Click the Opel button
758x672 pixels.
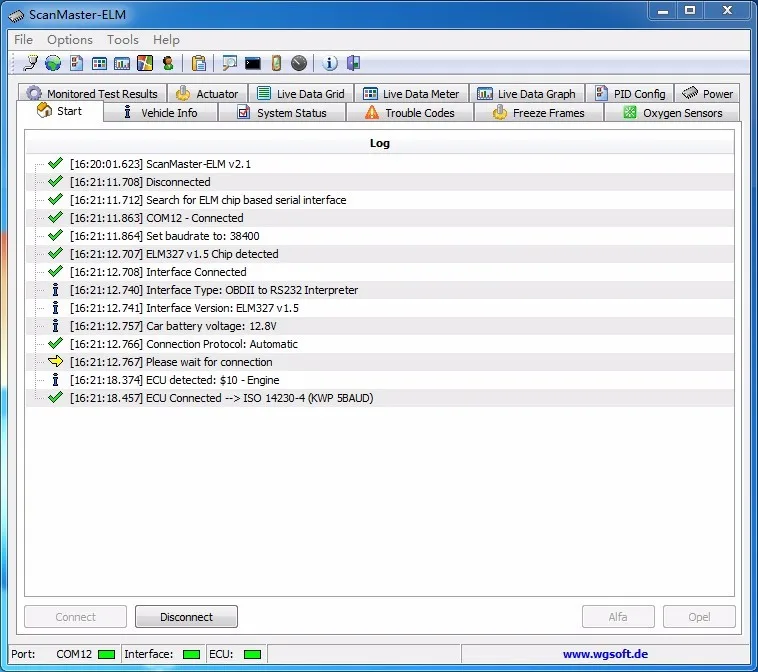click(699, 617)
